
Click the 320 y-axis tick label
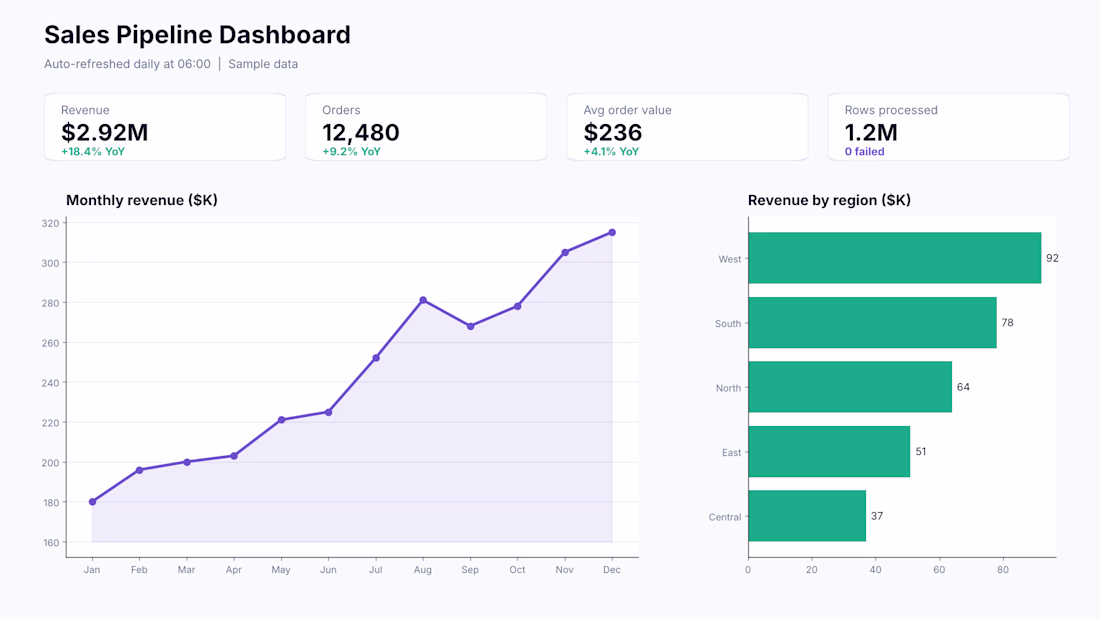click(x=51, y=223)
